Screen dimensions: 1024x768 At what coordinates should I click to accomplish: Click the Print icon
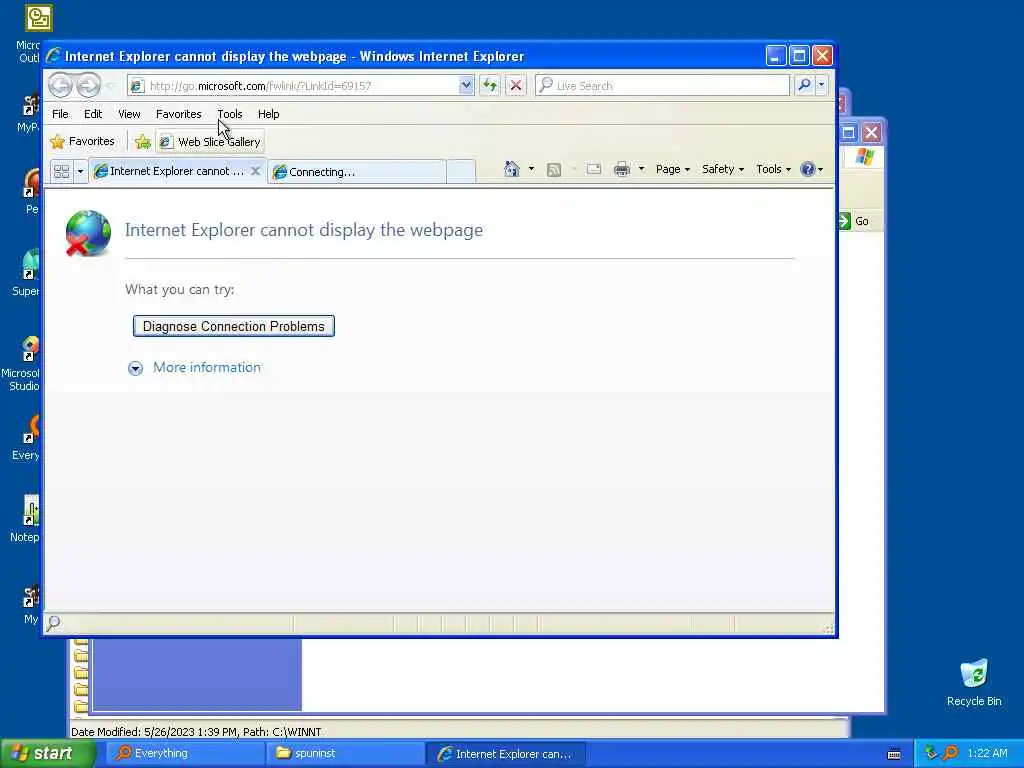pos(622,169)
